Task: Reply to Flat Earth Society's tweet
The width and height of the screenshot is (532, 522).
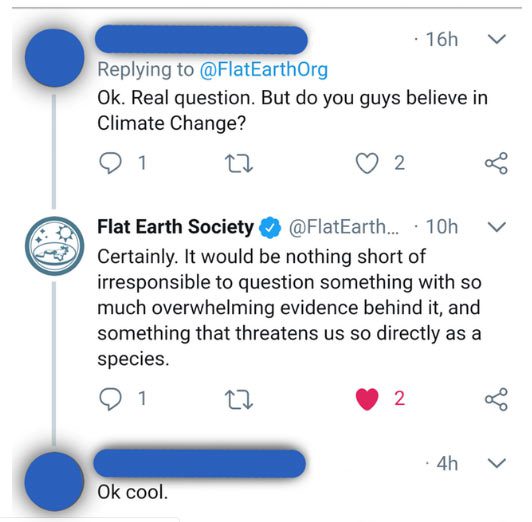Action: pyautogui.click(x=110, y=399)
